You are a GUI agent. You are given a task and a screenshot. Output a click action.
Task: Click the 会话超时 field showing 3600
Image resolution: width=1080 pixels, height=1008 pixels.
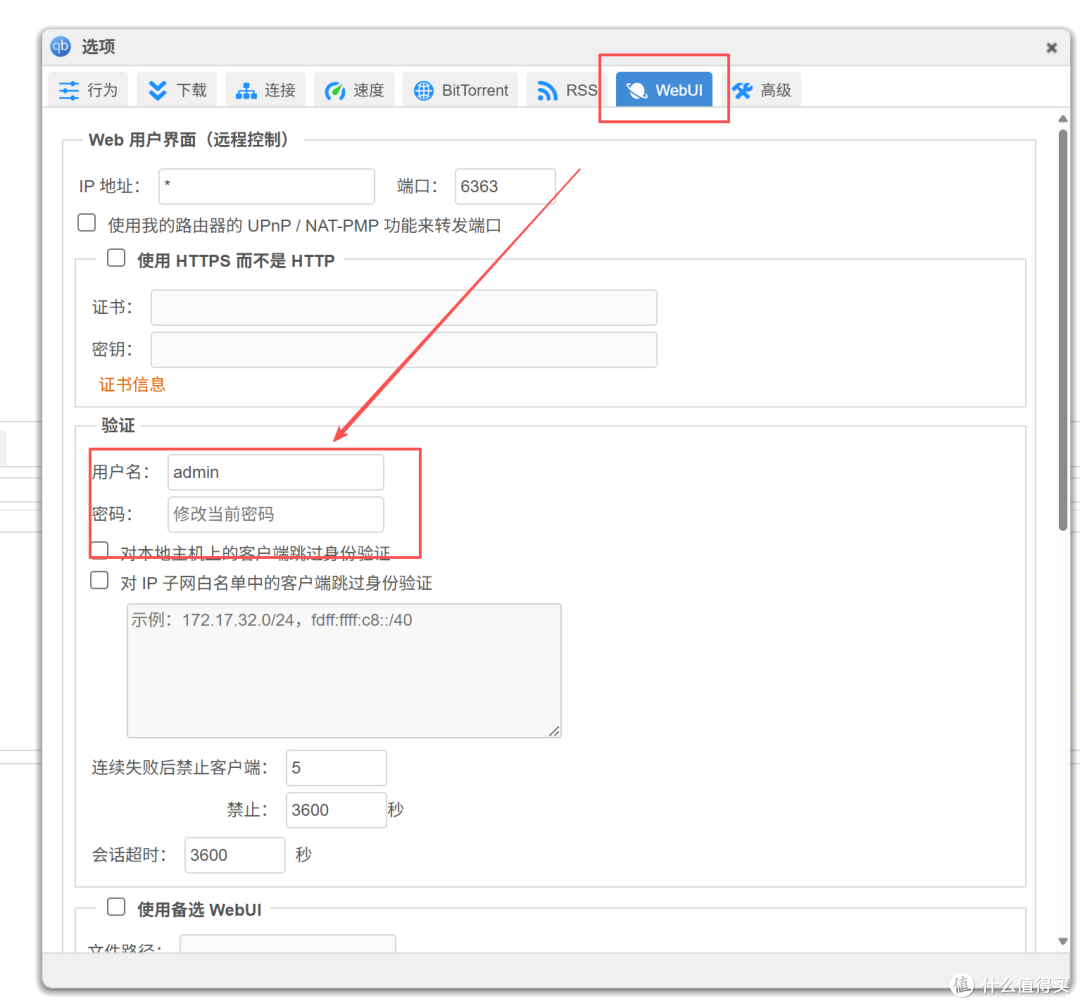[235, 855]
